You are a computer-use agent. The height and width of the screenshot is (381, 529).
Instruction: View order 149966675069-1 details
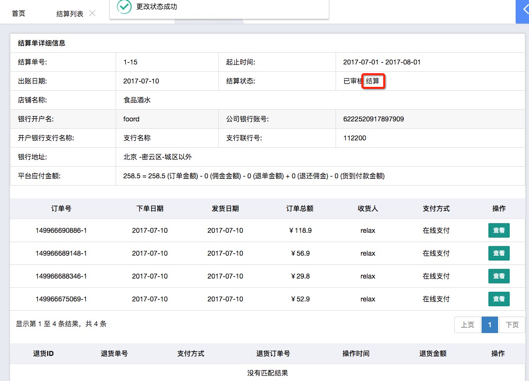coord(499,299)
